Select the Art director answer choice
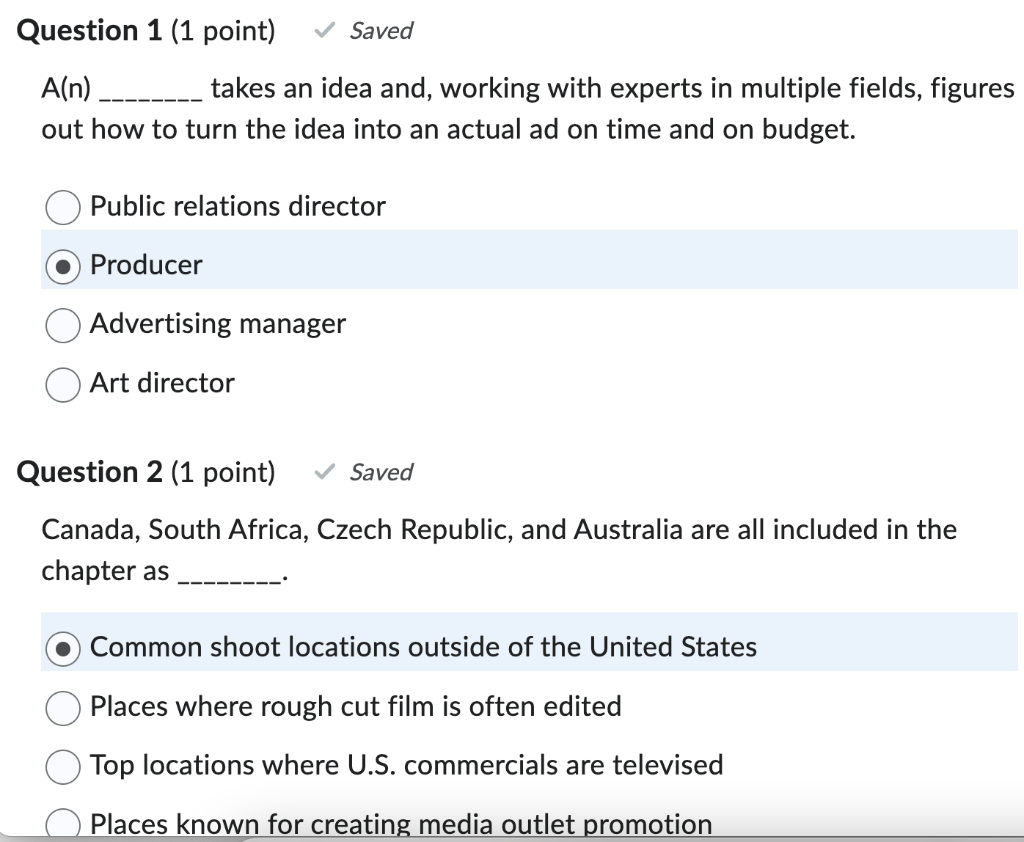The height and width of the screenshot is (842, 1024). click(x=62, y=384)
